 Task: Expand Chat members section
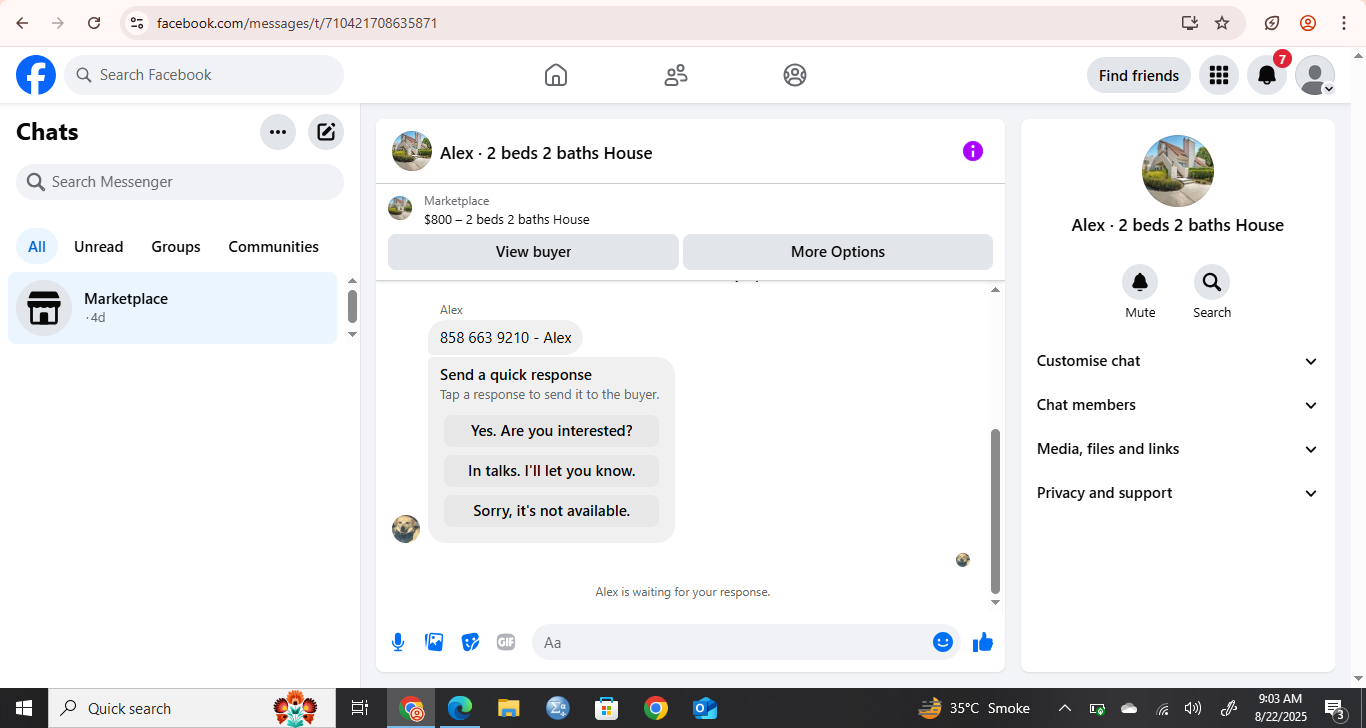(1178, 405)
